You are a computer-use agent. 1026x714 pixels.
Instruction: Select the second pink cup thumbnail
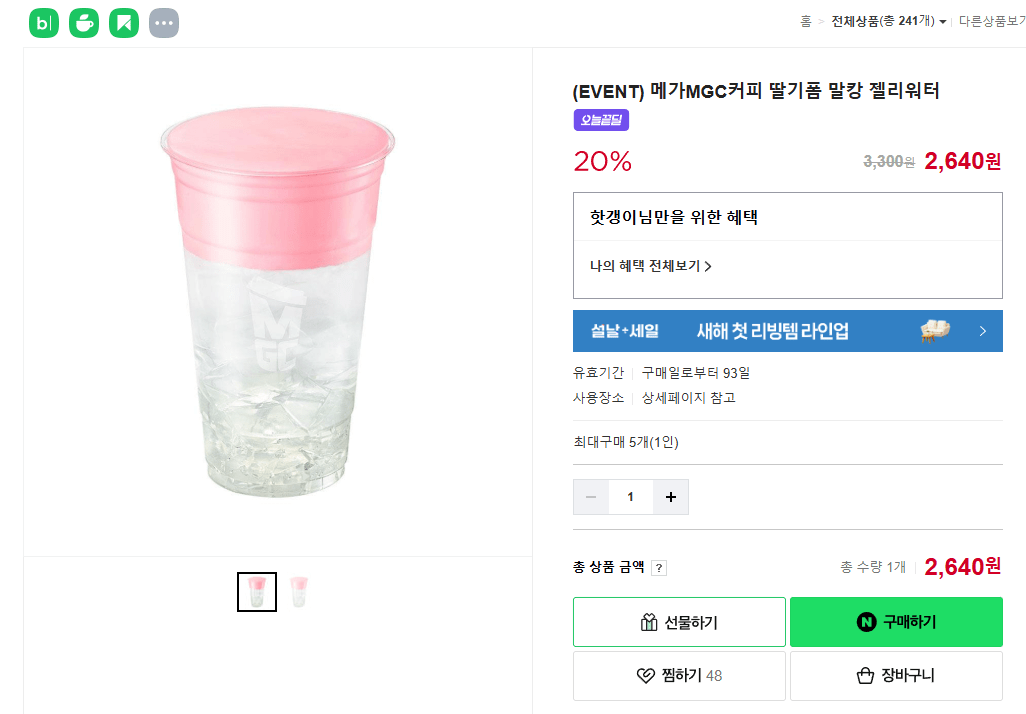pyautogui.click(x=301, y=591)
